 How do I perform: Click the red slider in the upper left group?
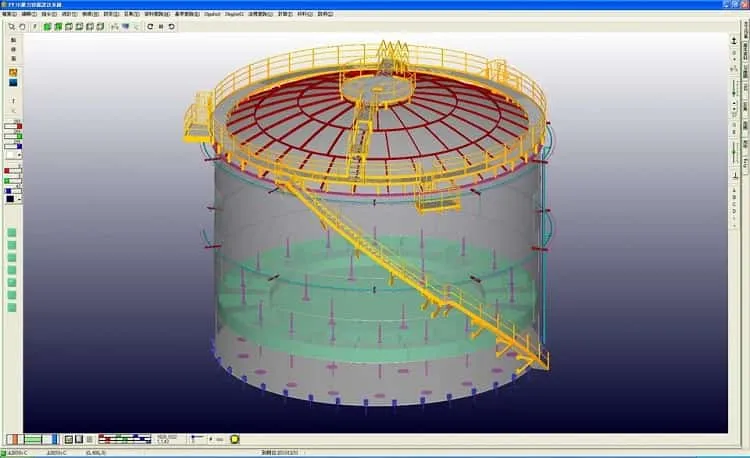(x=13, y=126)
